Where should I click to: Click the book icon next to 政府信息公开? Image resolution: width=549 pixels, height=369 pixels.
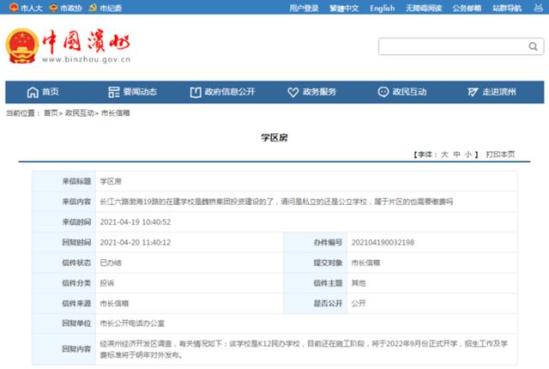(x=195, y=92)
